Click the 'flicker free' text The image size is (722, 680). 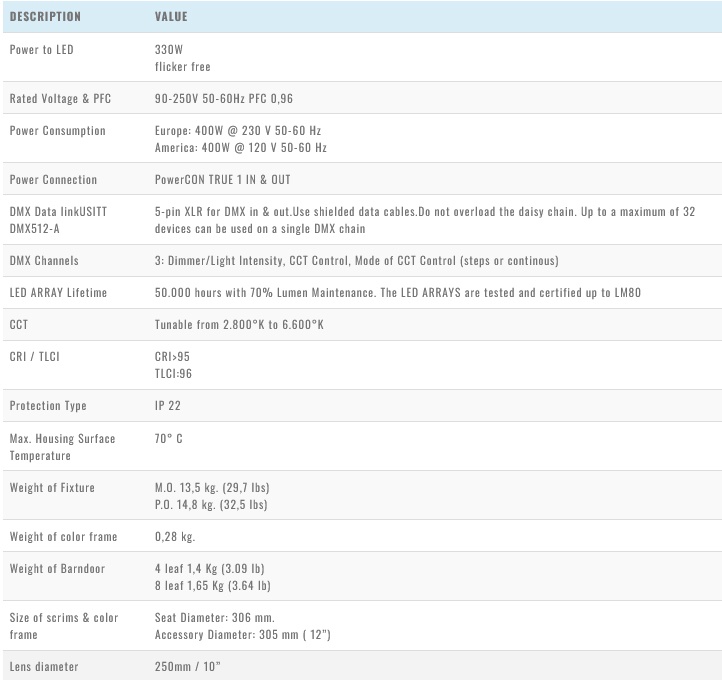[182, 66]
